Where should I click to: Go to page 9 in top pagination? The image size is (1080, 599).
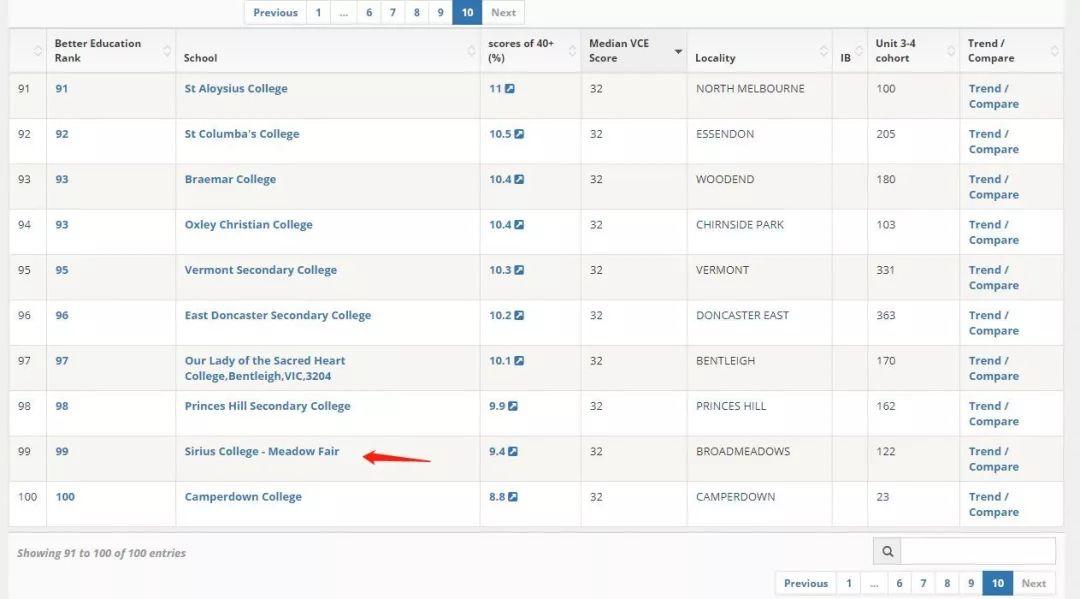point(440,12)
